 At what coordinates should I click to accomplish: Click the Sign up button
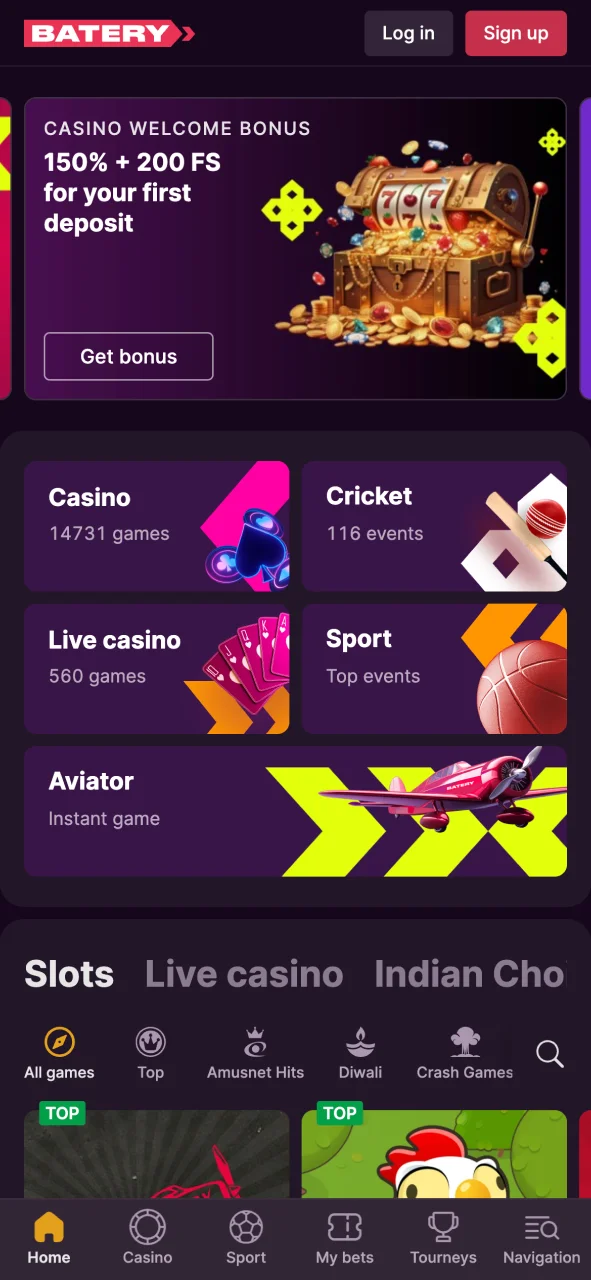516,33
